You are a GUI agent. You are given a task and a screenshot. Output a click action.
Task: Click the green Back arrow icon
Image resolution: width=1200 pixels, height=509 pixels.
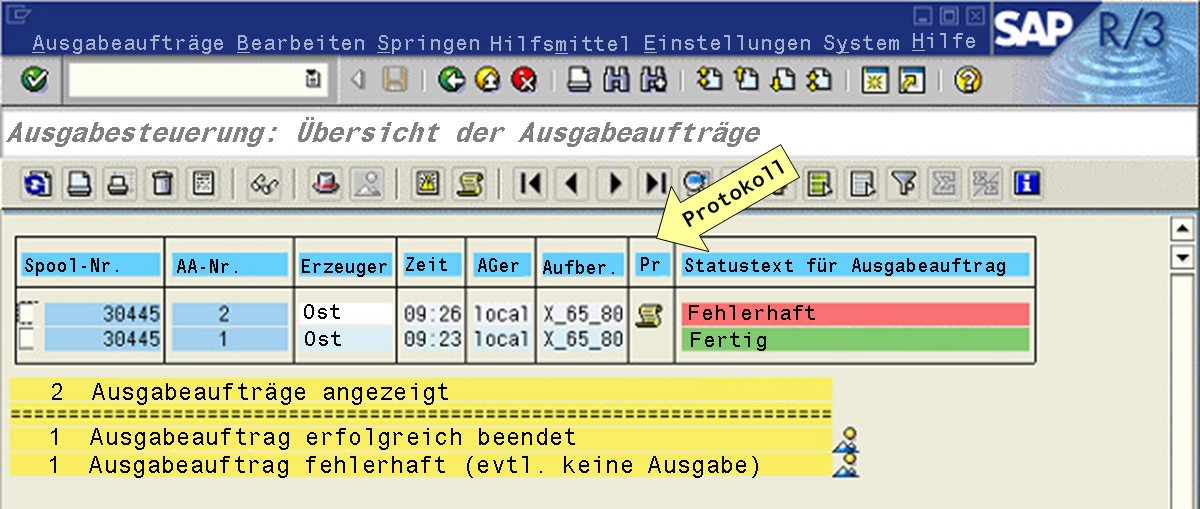pos(451,80)
